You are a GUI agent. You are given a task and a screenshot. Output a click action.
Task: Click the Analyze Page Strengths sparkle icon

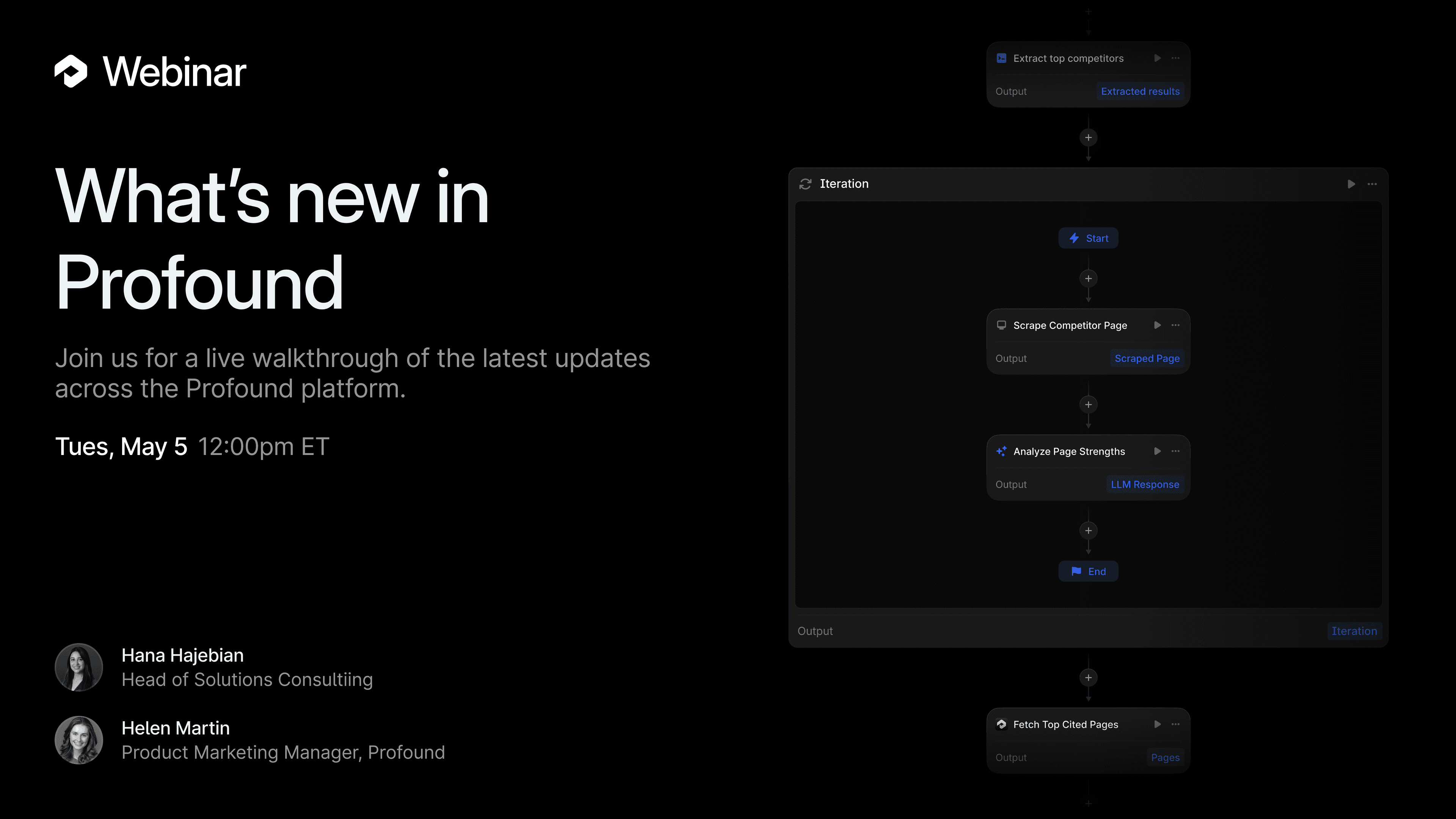(x=1001, y=451)
